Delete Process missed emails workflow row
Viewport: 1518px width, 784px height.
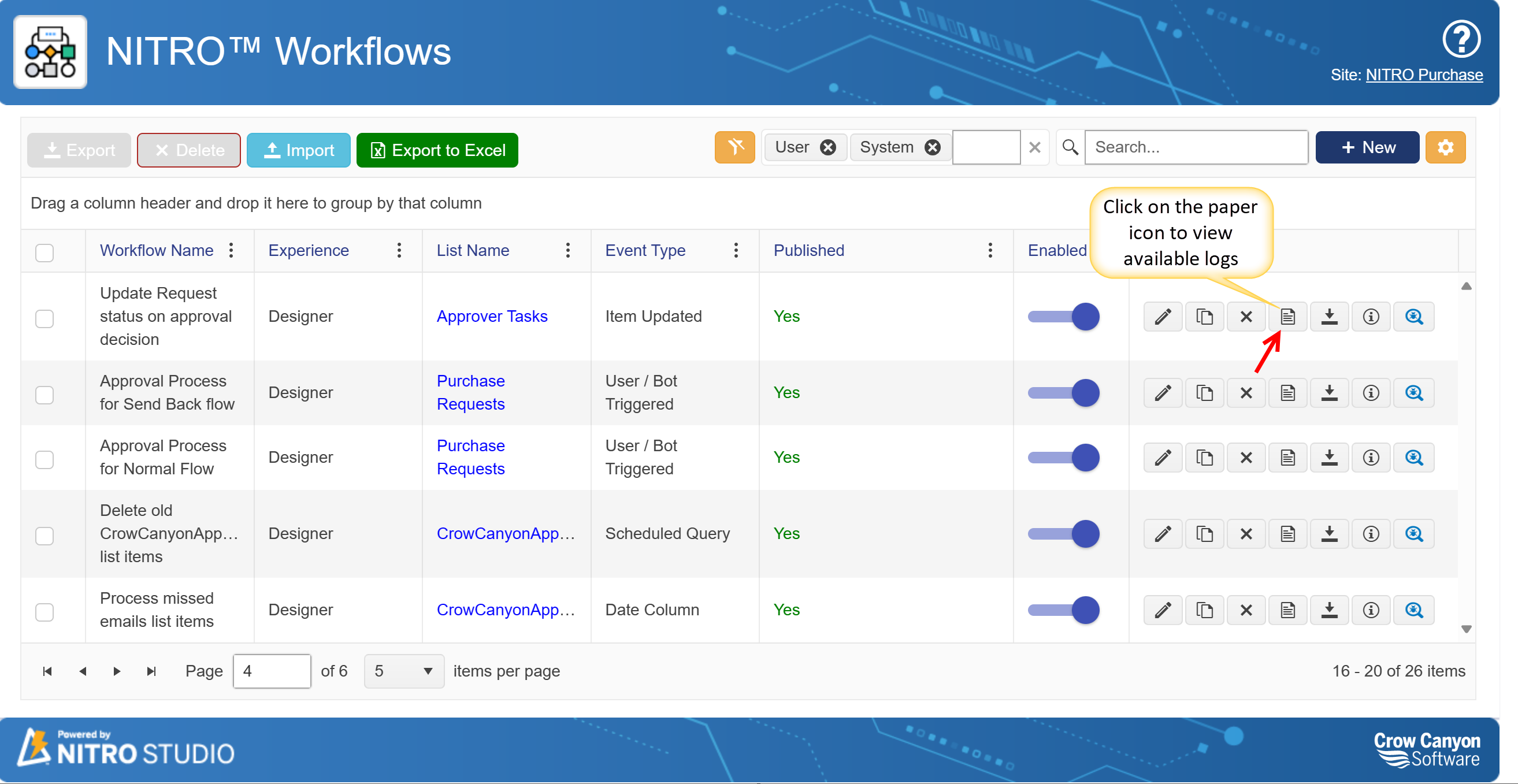click(1246, 610)
